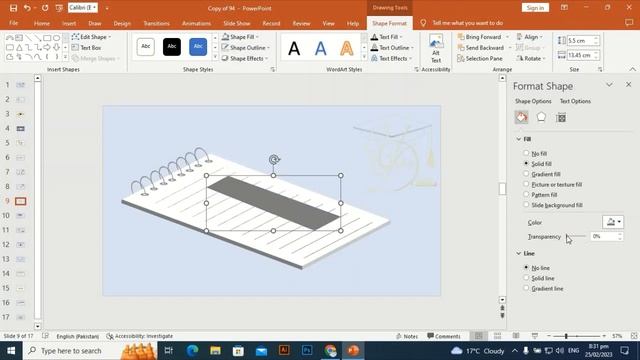Click Bring Forward
The height and width of the screenshot is (360, 640).
coord(479,37)
